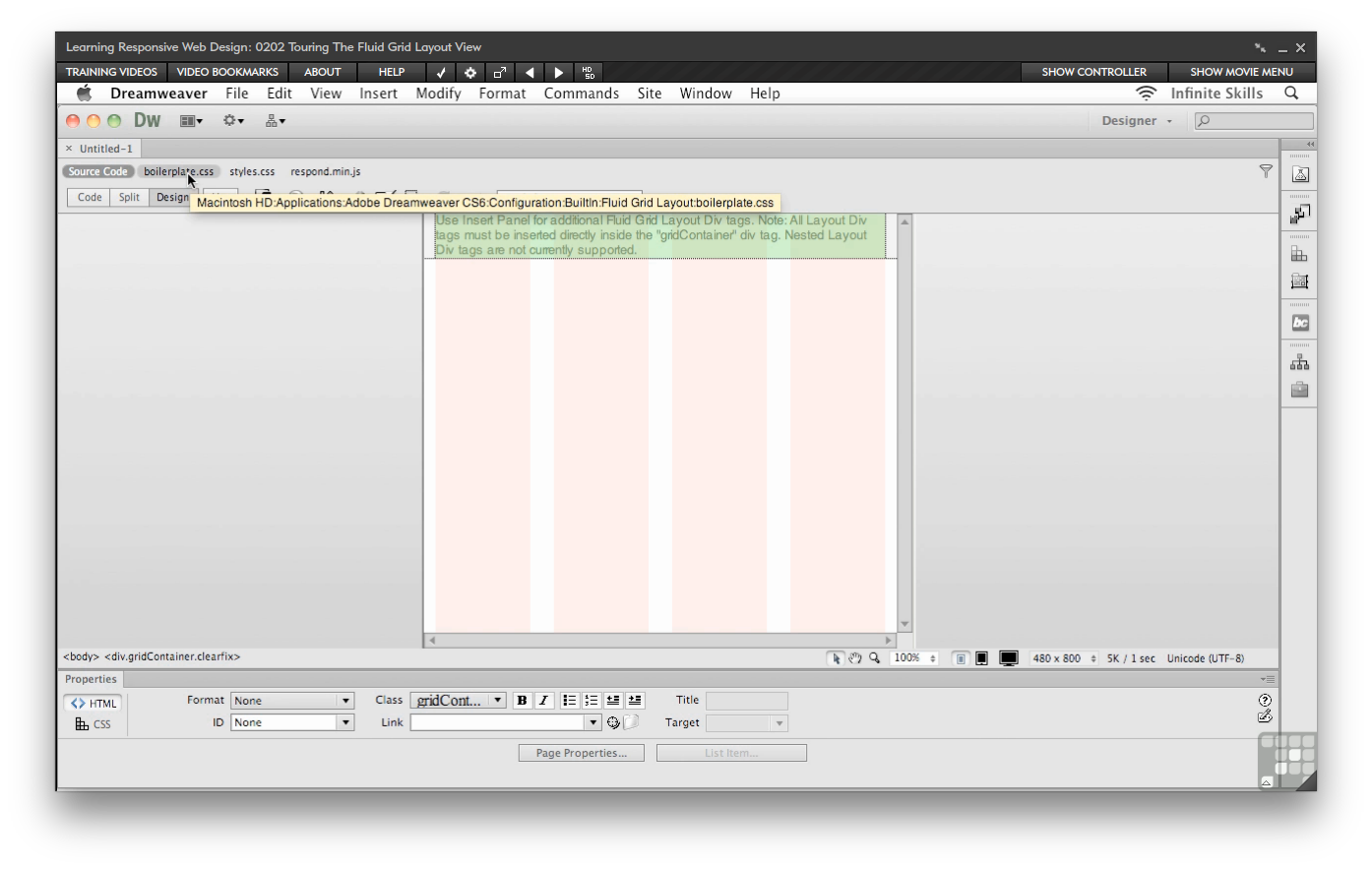The image size is (1372, 870).
Task: Apply unordered list formatting
Action: [570, 701]
